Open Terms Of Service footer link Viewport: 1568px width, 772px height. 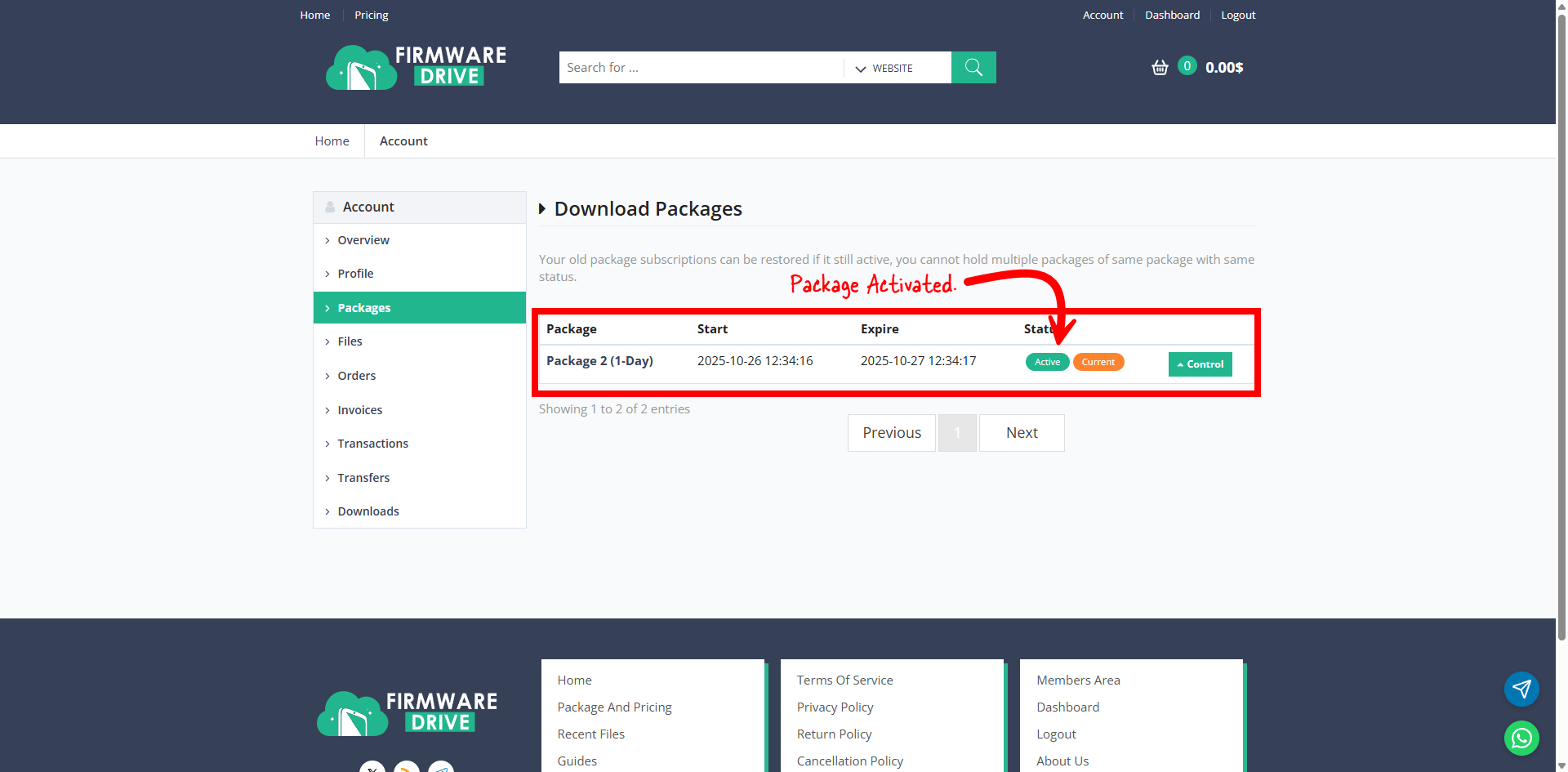[x=844, y=680]
